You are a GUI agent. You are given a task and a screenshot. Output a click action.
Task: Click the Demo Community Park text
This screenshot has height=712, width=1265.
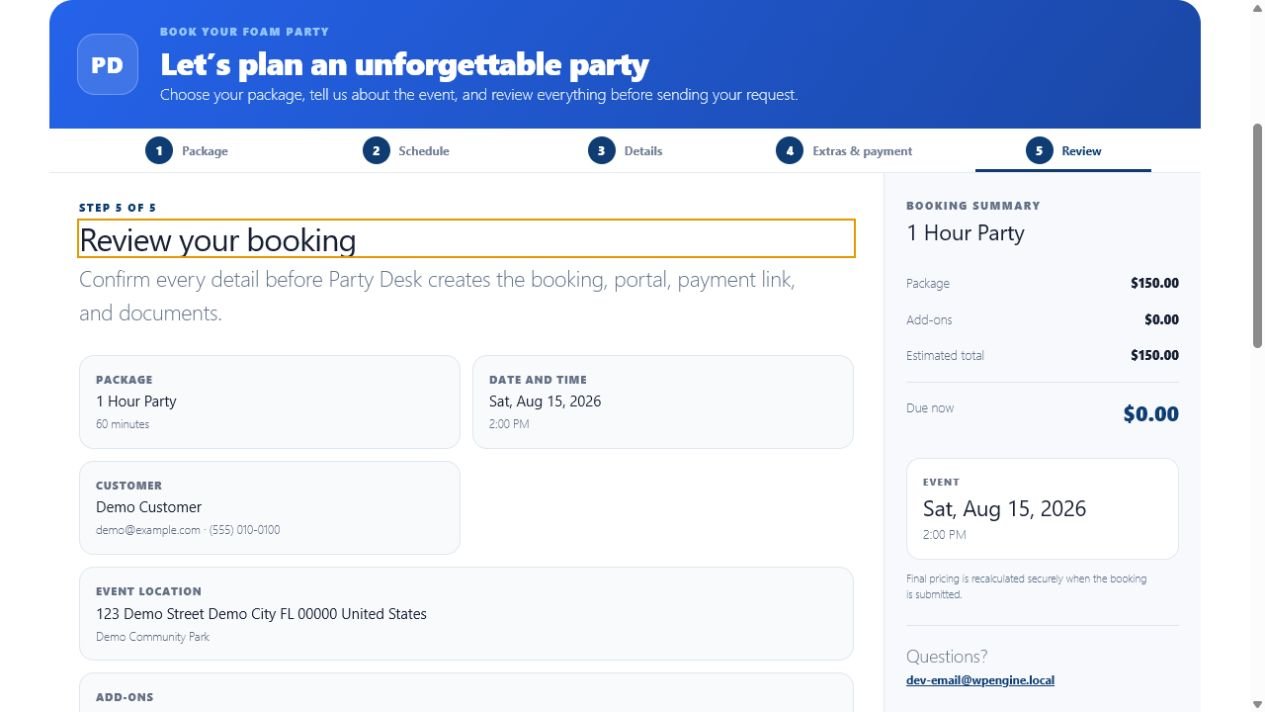click(153, 637)
